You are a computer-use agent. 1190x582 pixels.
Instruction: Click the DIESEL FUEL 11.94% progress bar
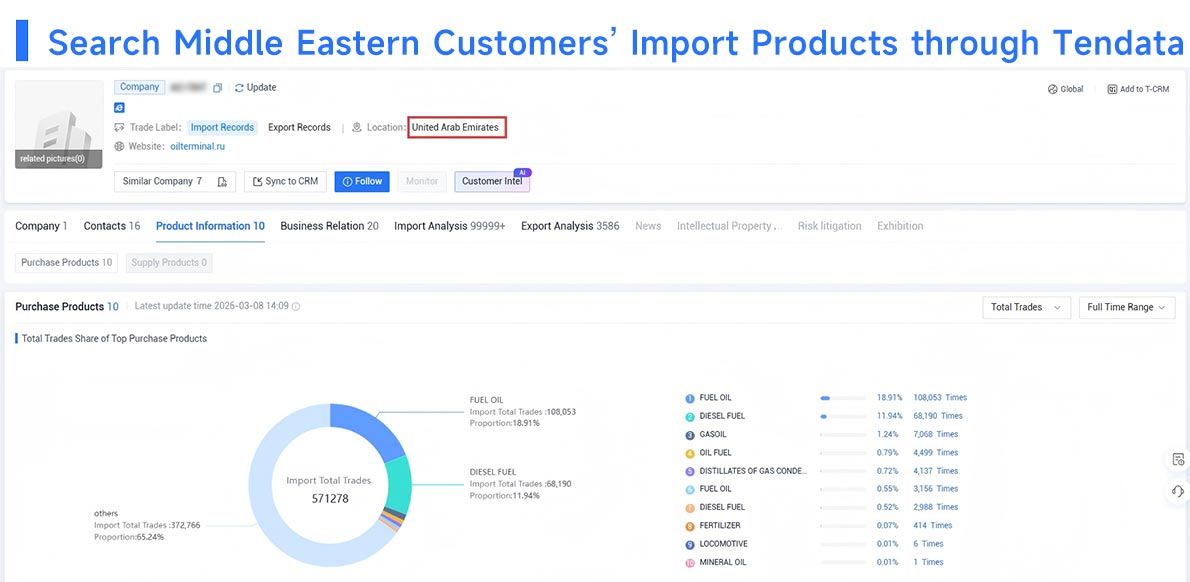pyautogui.click(x=843, y=417)
